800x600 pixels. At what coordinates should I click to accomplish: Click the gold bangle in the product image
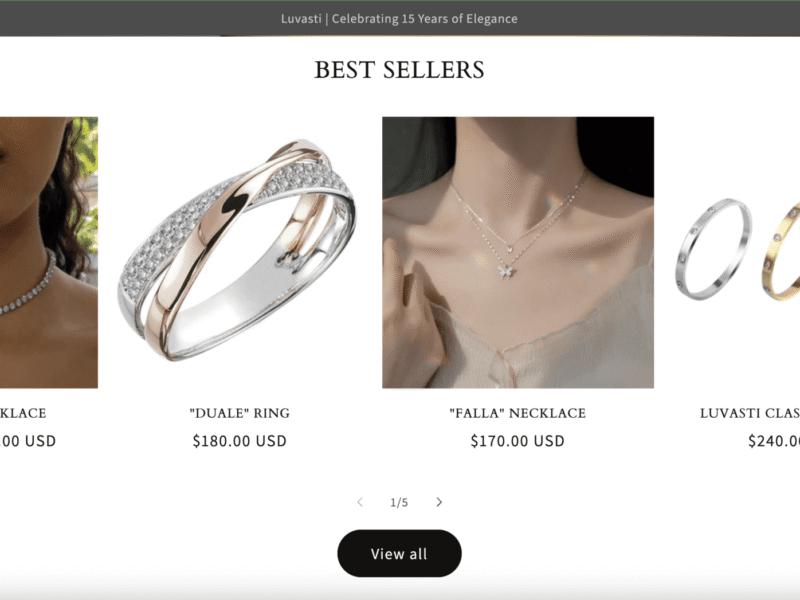click(x=782, y=251)
